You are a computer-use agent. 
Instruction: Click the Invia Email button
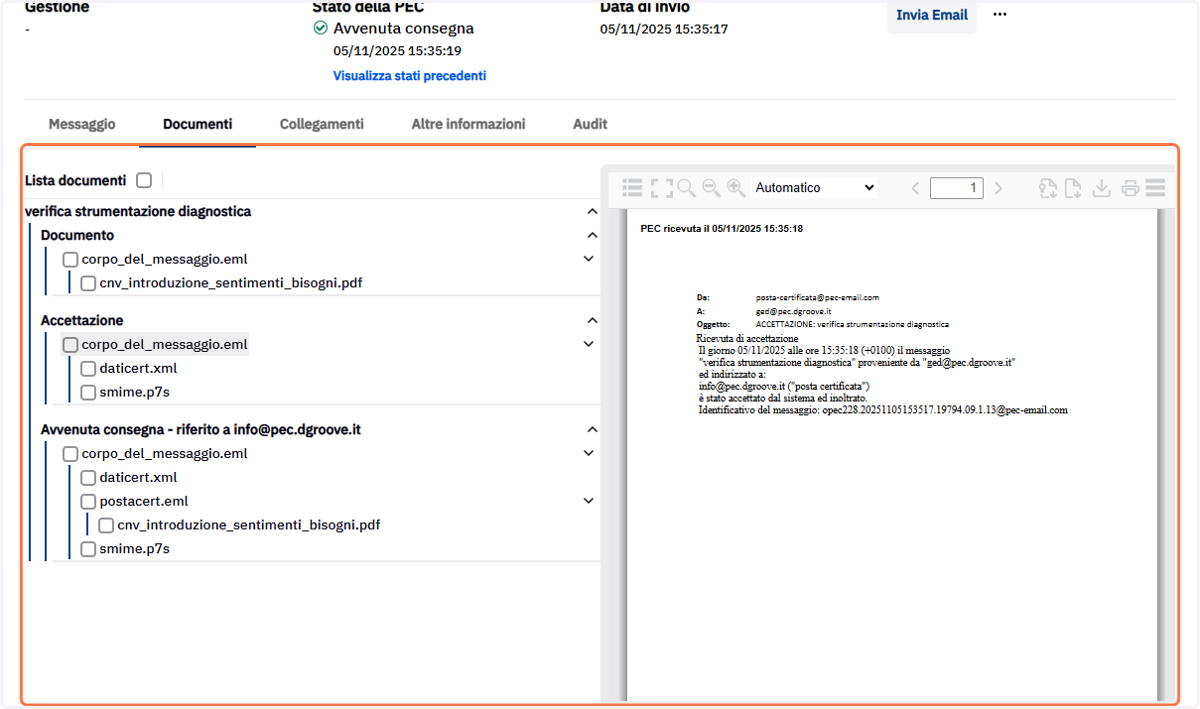click(932, 16)
